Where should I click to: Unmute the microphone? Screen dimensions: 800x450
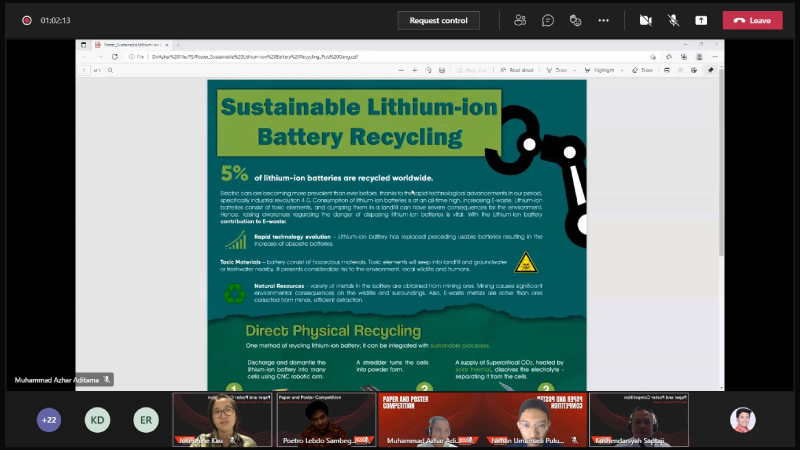pyautogui.click(x=673, y=20)
